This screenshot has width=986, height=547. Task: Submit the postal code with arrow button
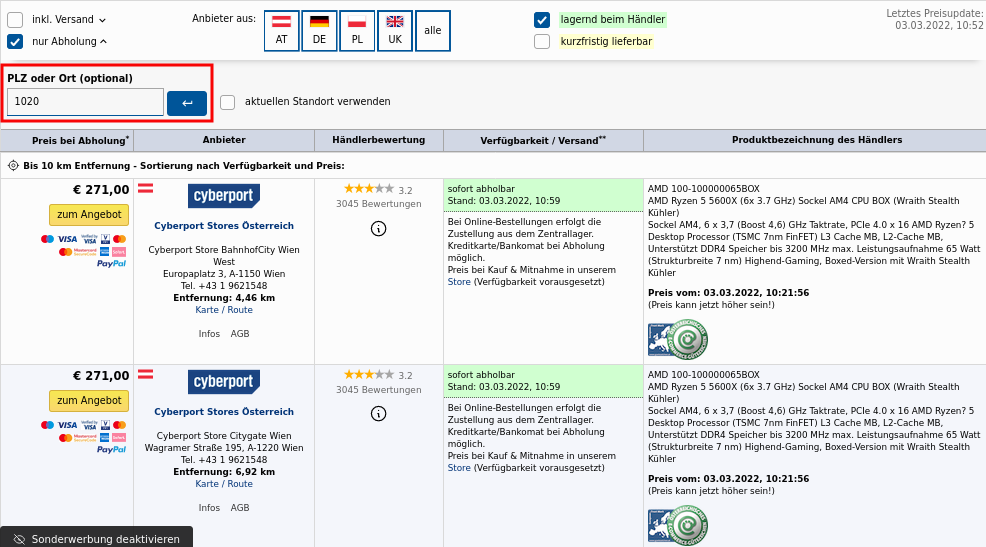pos(187,103)
